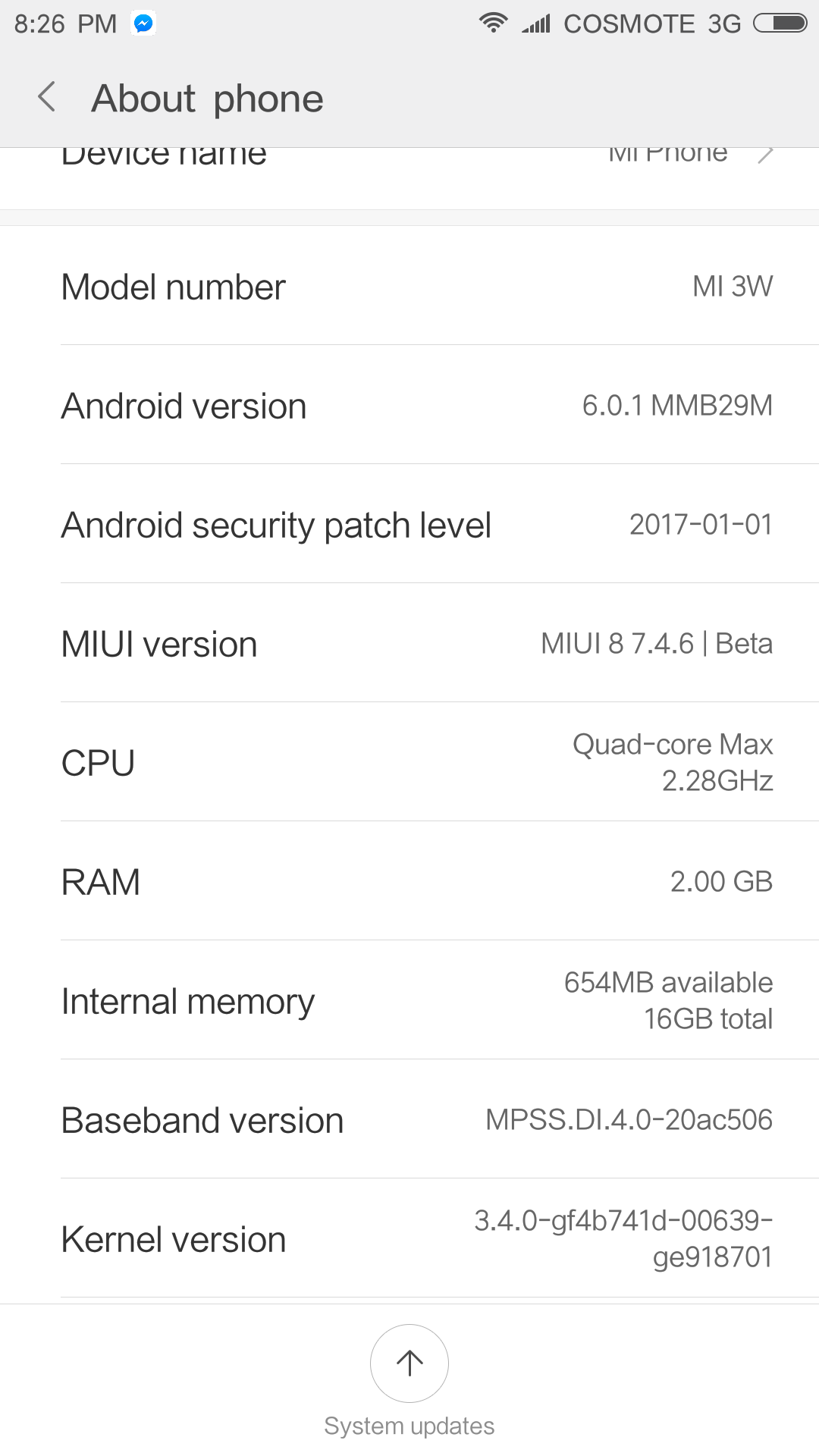819x1456 pixels.
Task: Tap the Baseband version row
Action: tap(409, 1119)
